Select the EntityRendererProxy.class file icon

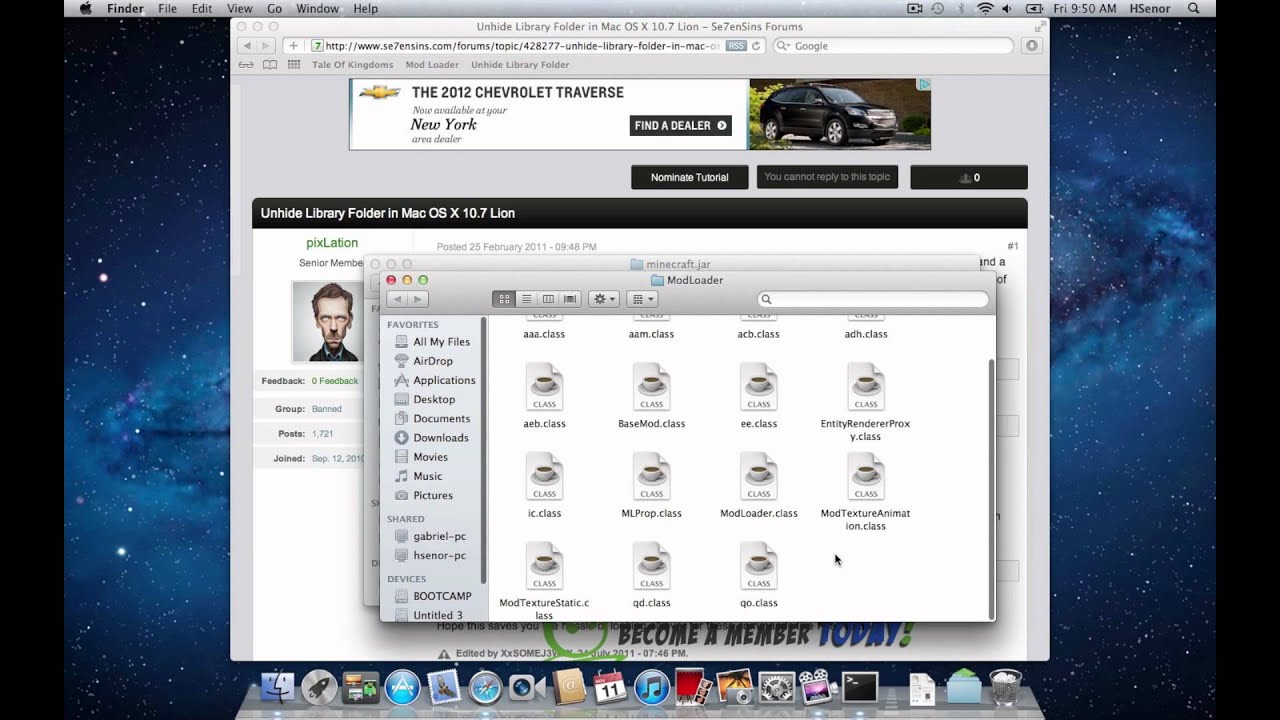coord(866,387)
